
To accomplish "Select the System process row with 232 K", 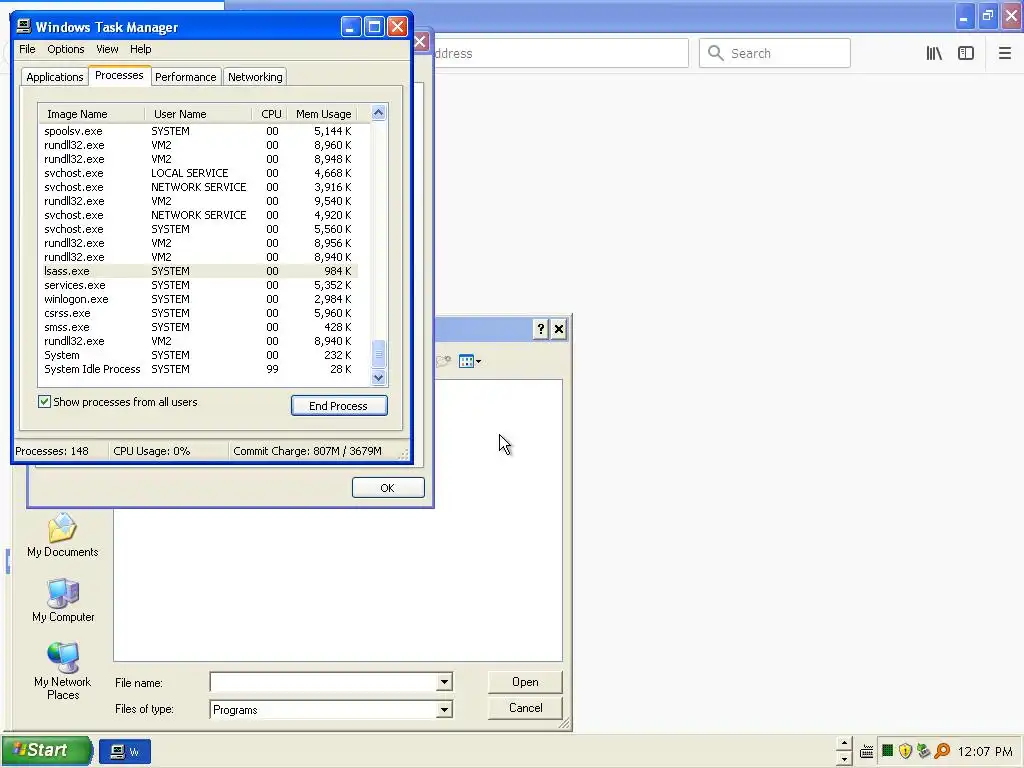I will 199,355.
